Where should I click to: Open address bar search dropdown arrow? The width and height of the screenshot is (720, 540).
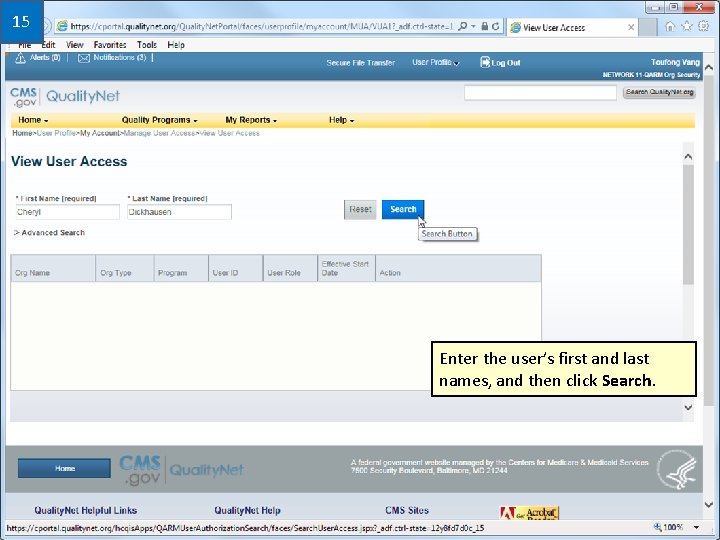pyautogui.click(x=473, y=27)
